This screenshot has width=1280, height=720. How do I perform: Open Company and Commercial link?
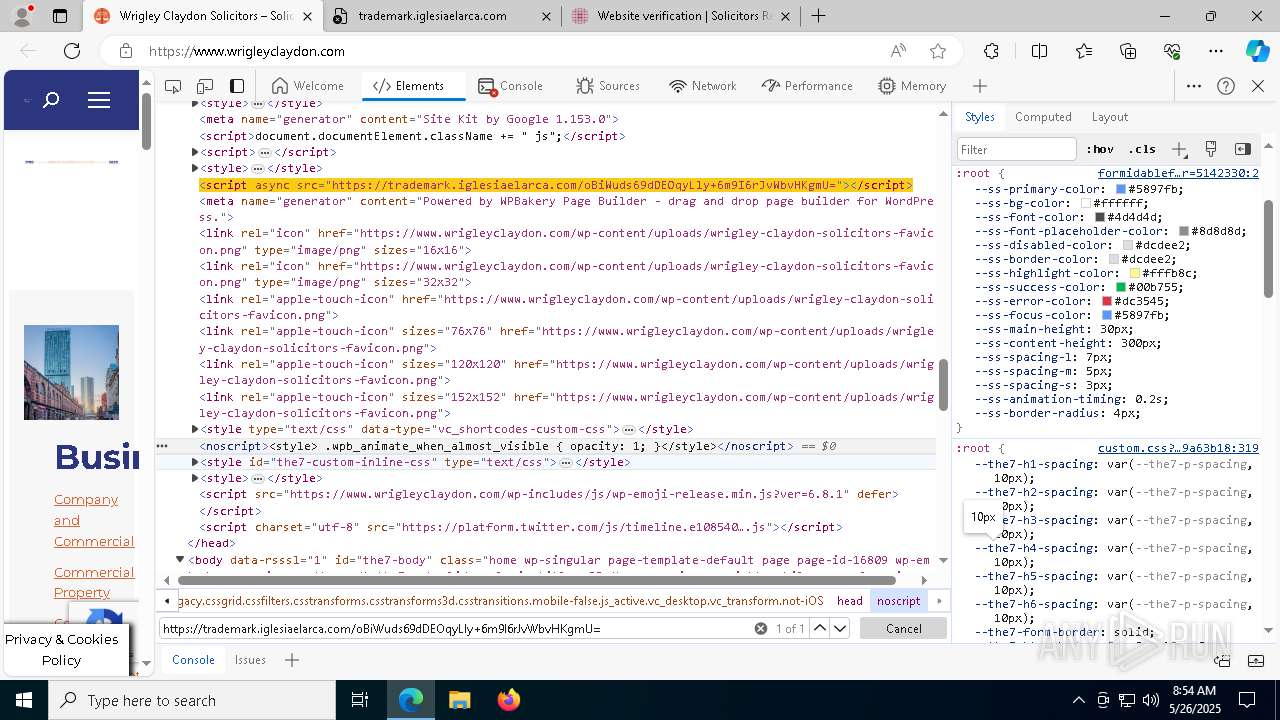[93, 520]
